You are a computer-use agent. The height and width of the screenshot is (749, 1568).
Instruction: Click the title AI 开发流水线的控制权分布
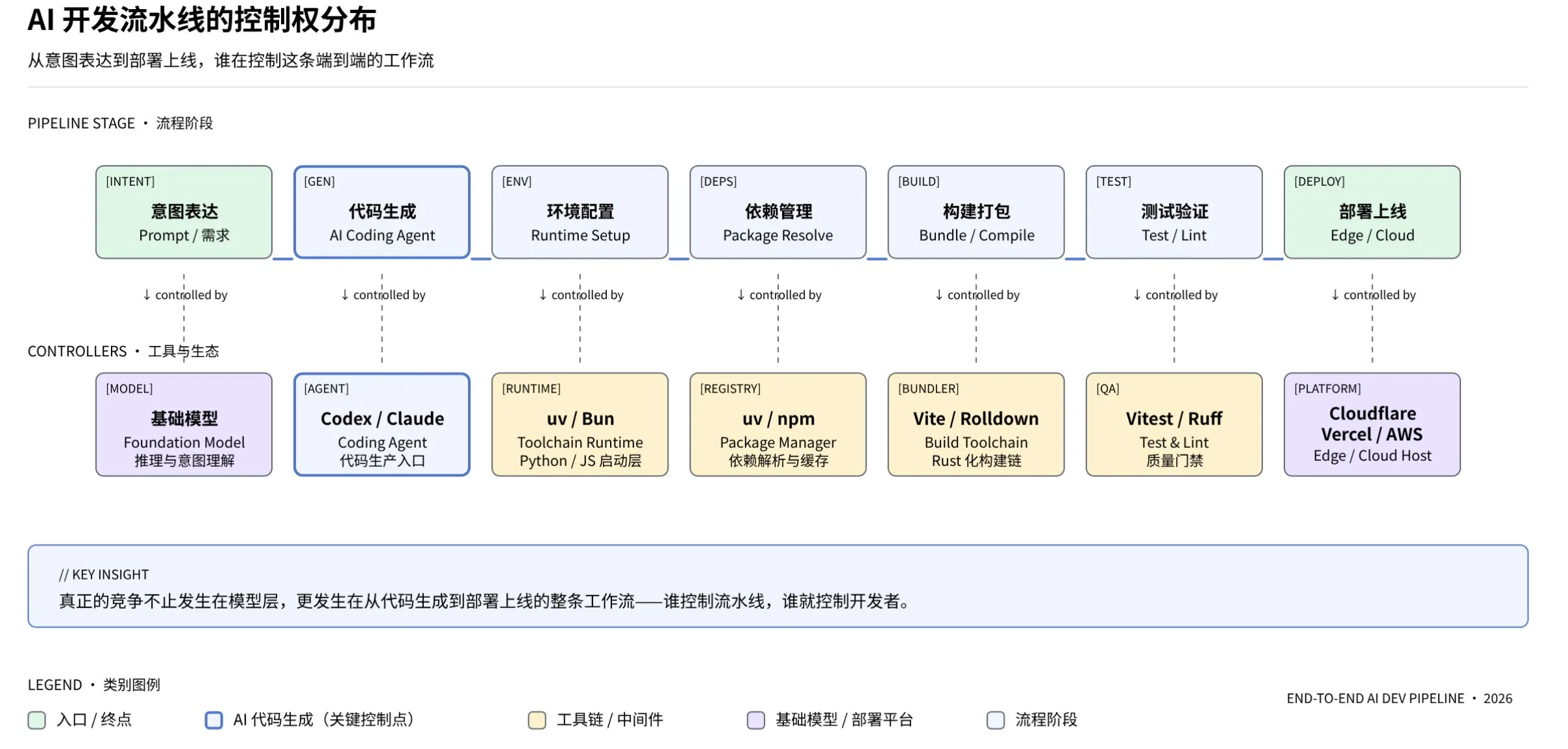(x=202, y=20)
